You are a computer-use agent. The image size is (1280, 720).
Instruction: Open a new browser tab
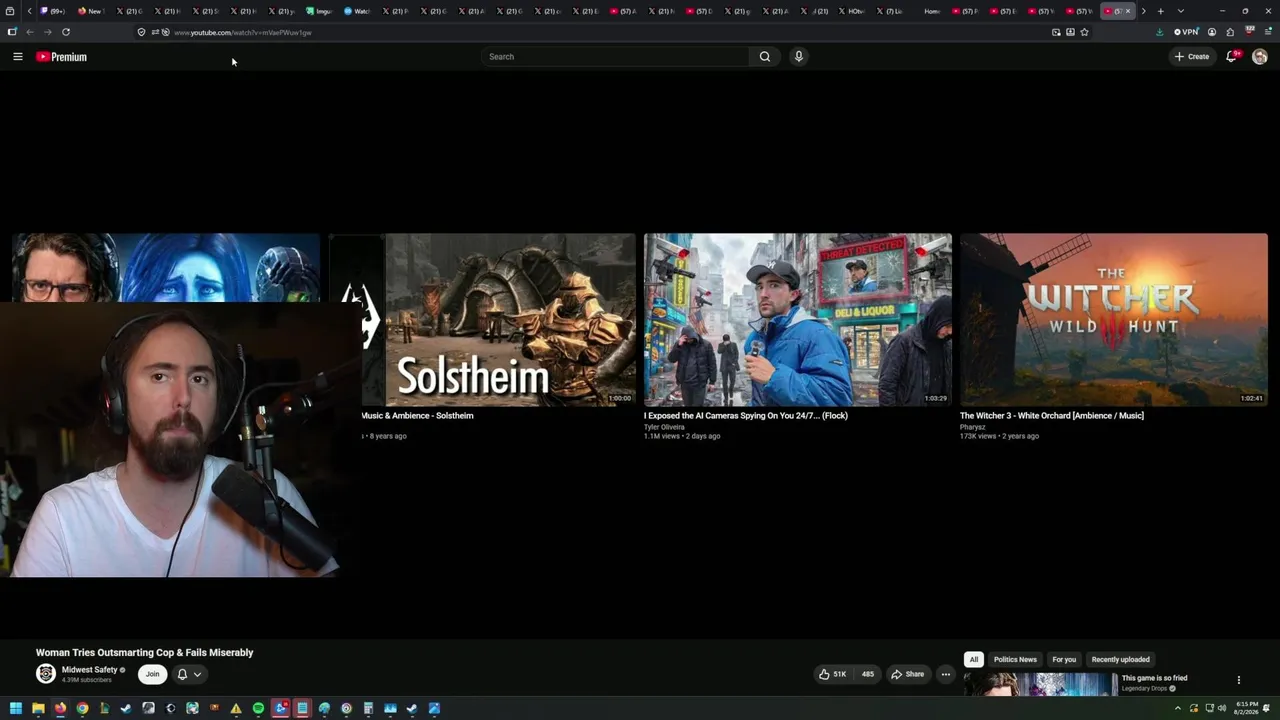tap(1160, 11)
